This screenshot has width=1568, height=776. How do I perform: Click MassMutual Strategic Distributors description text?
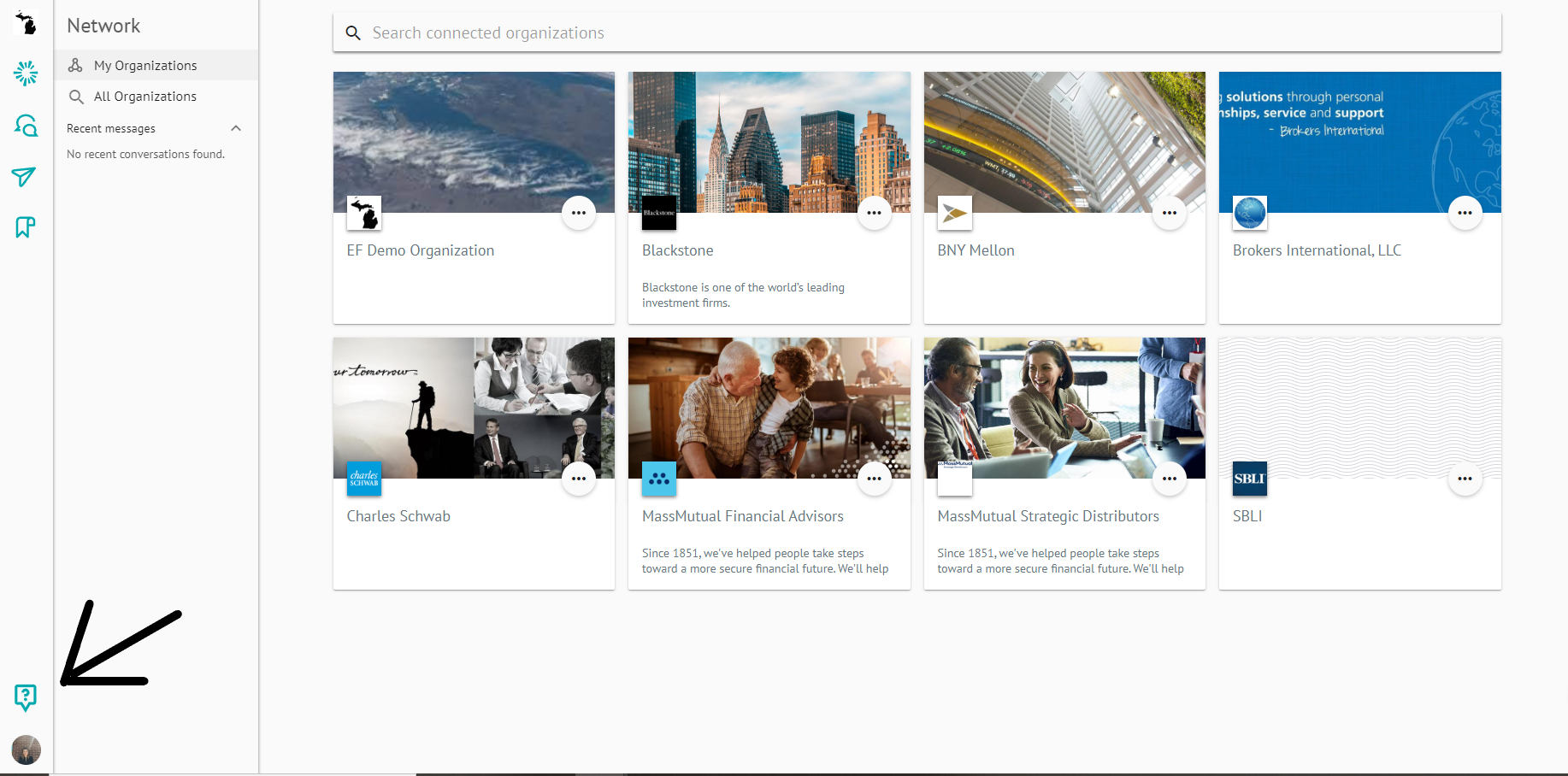coord(1060,561)
